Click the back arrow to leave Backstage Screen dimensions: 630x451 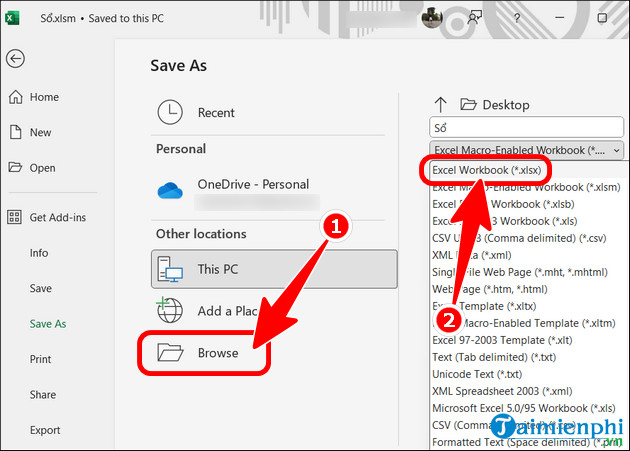tap(15, 59)
